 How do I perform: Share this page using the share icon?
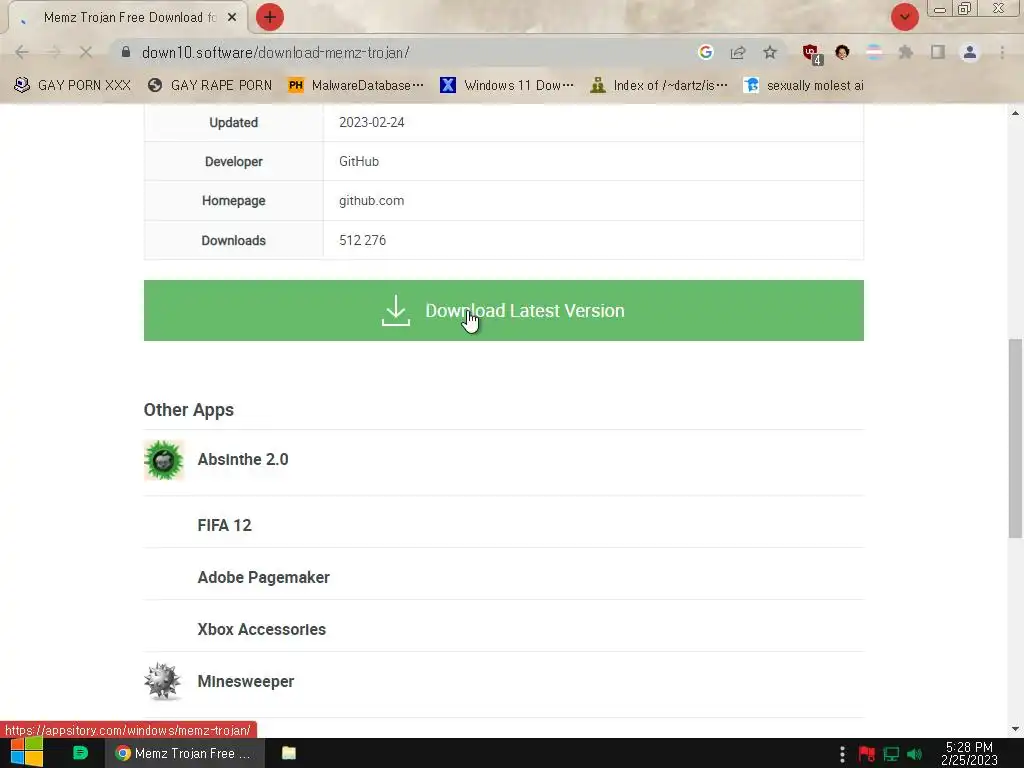738,52
